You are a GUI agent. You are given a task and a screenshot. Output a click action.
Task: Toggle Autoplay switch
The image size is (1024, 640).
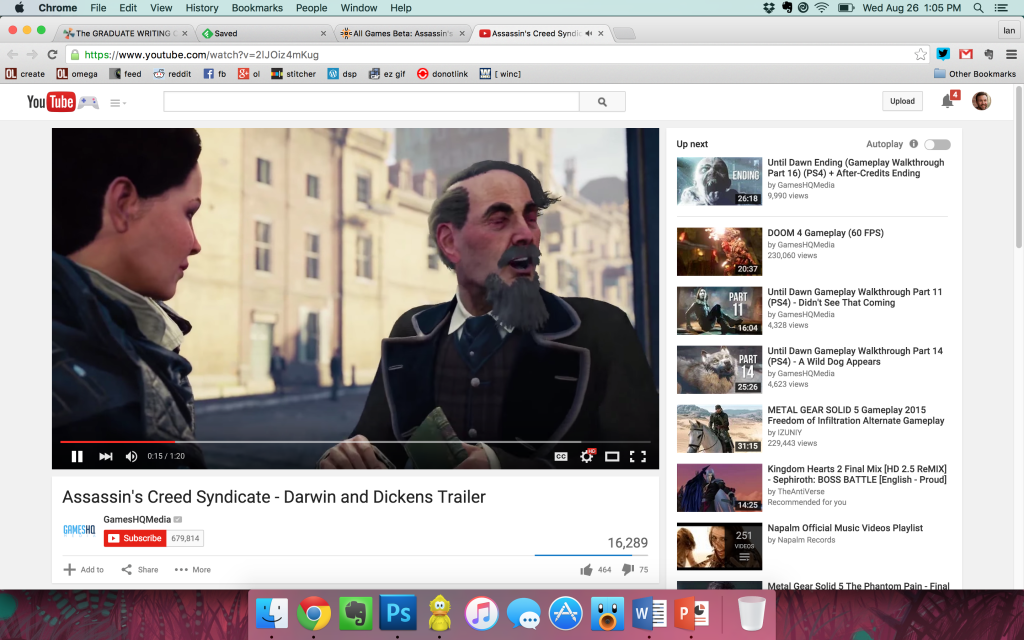(x=937, y=144)
